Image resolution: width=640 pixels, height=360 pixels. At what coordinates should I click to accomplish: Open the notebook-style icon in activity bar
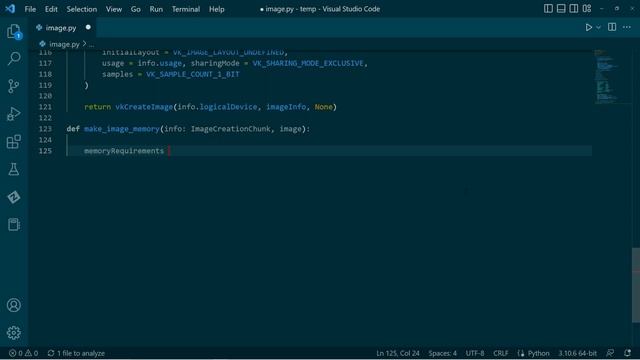(14, 224)
